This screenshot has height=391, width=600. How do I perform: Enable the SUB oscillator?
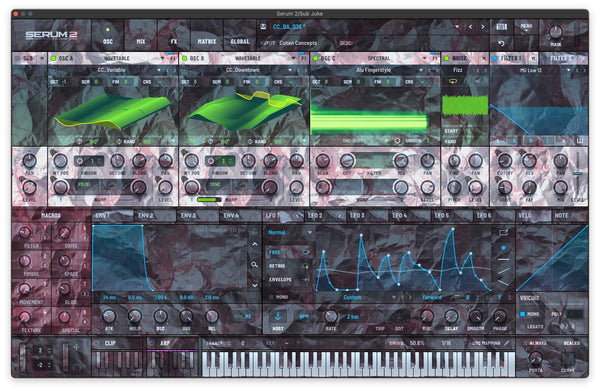[x=18, y=59]
